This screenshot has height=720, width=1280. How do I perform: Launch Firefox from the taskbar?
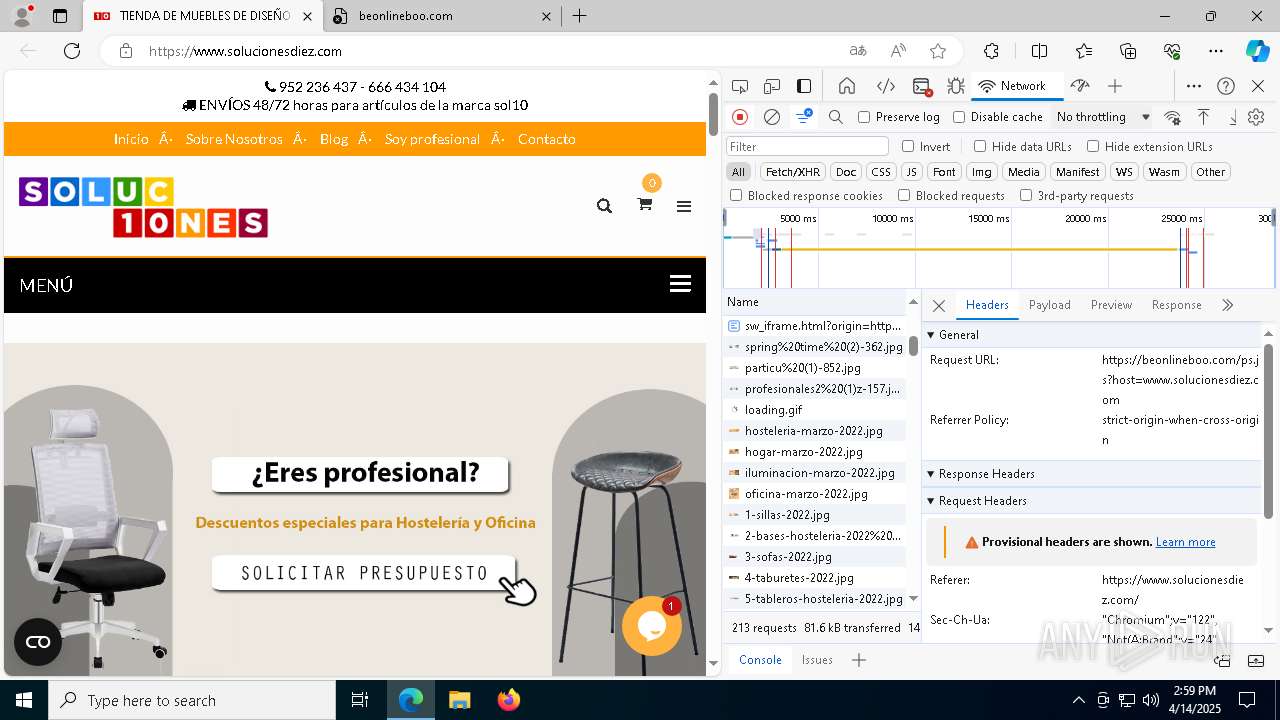pyautogui.click(x=509, y=700)
